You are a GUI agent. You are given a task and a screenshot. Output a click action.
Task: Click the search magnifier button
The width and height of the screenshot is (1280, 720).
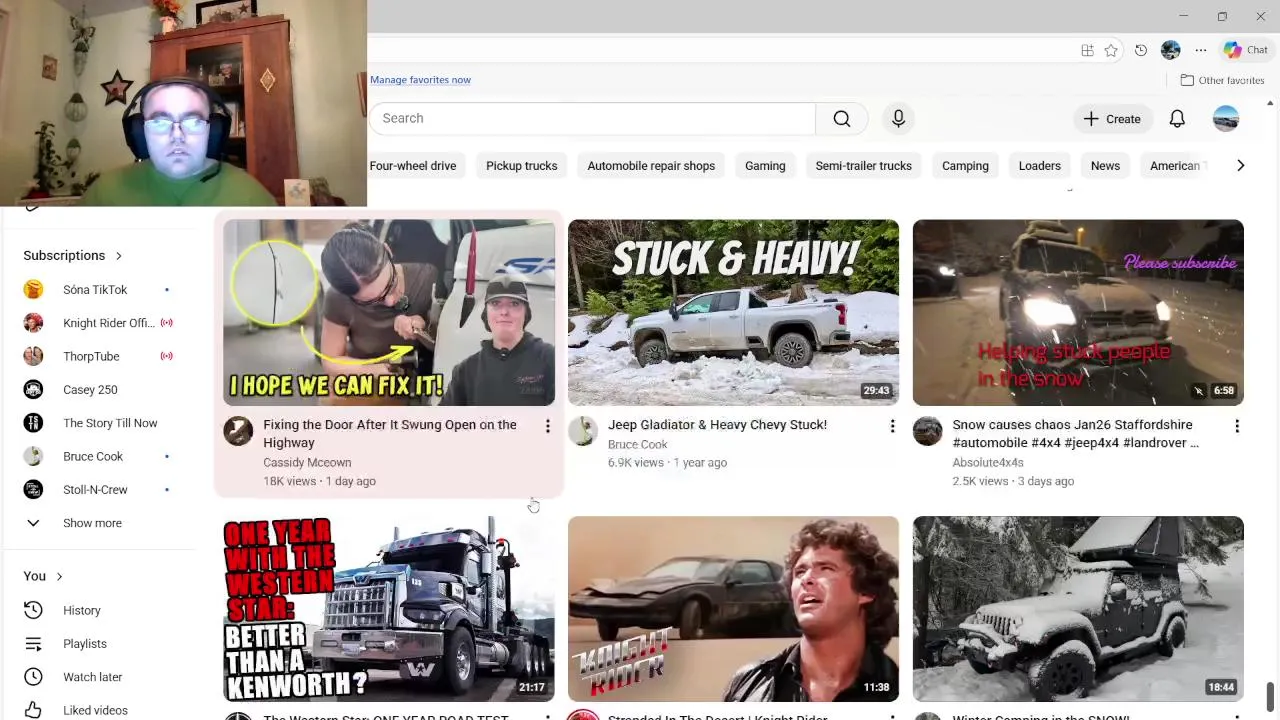842,118
